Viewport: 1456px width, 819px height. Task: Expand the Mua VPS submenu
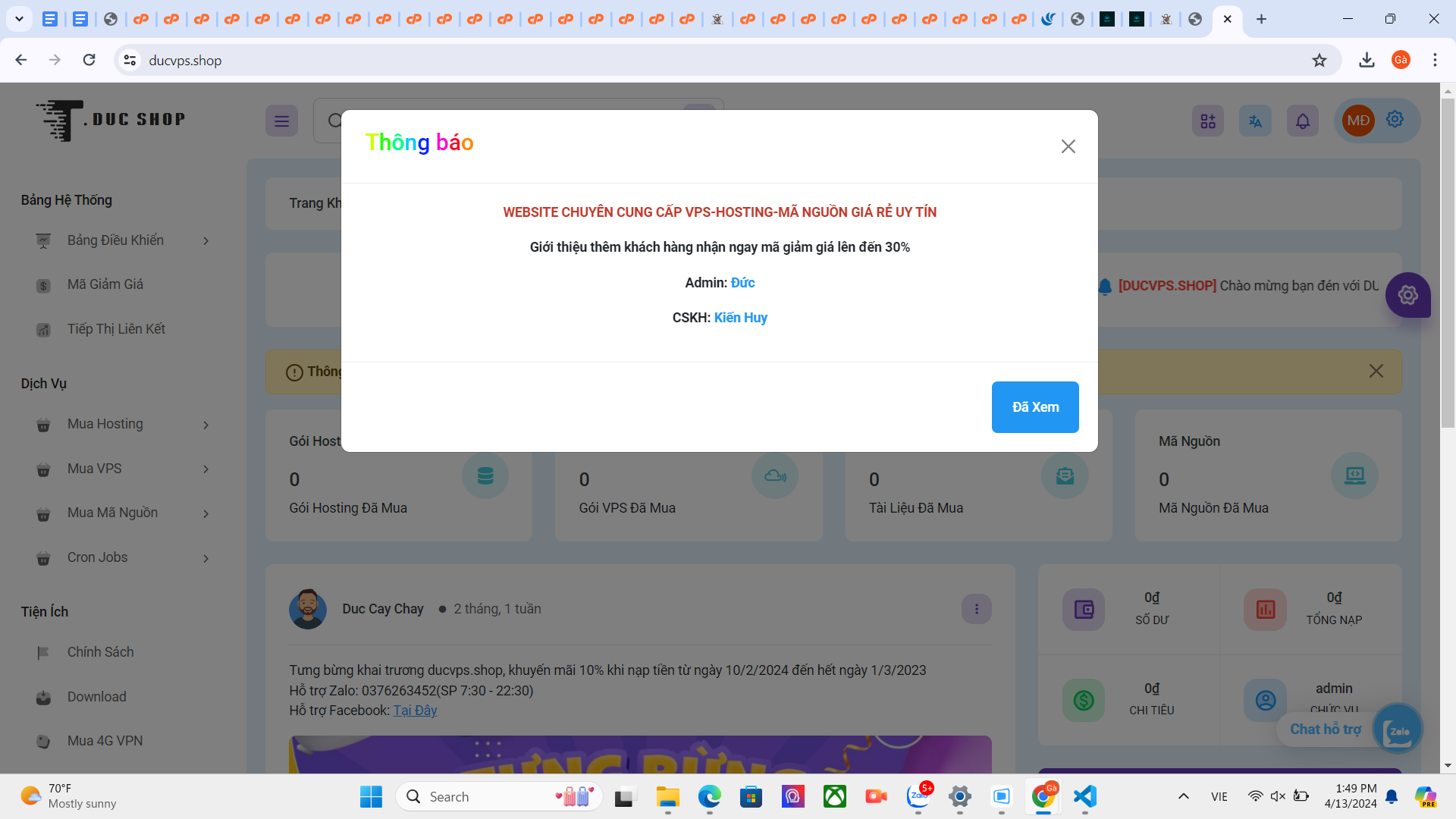[95, 469]
